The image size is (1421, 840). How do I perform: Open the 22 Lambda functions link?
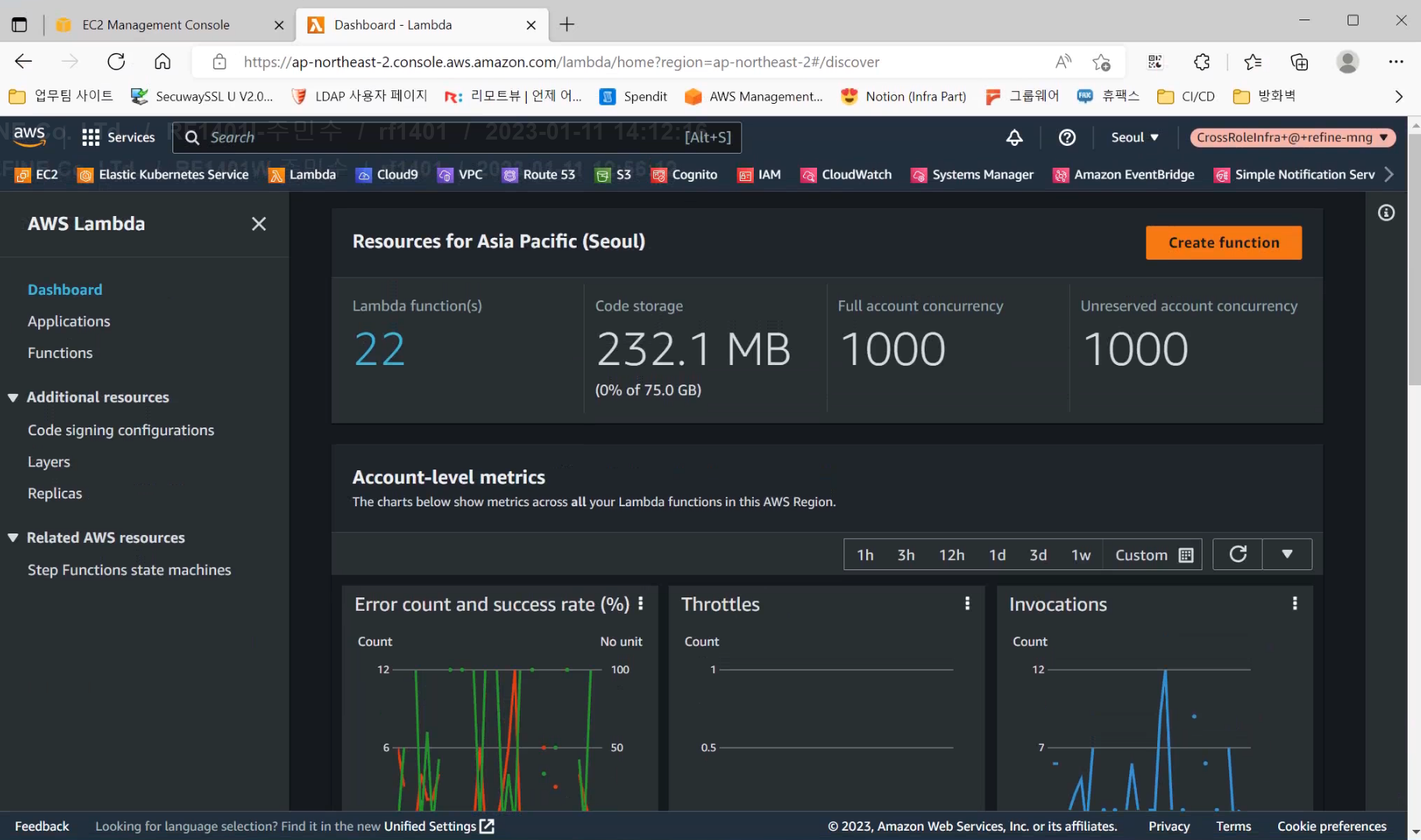point(380,349)
